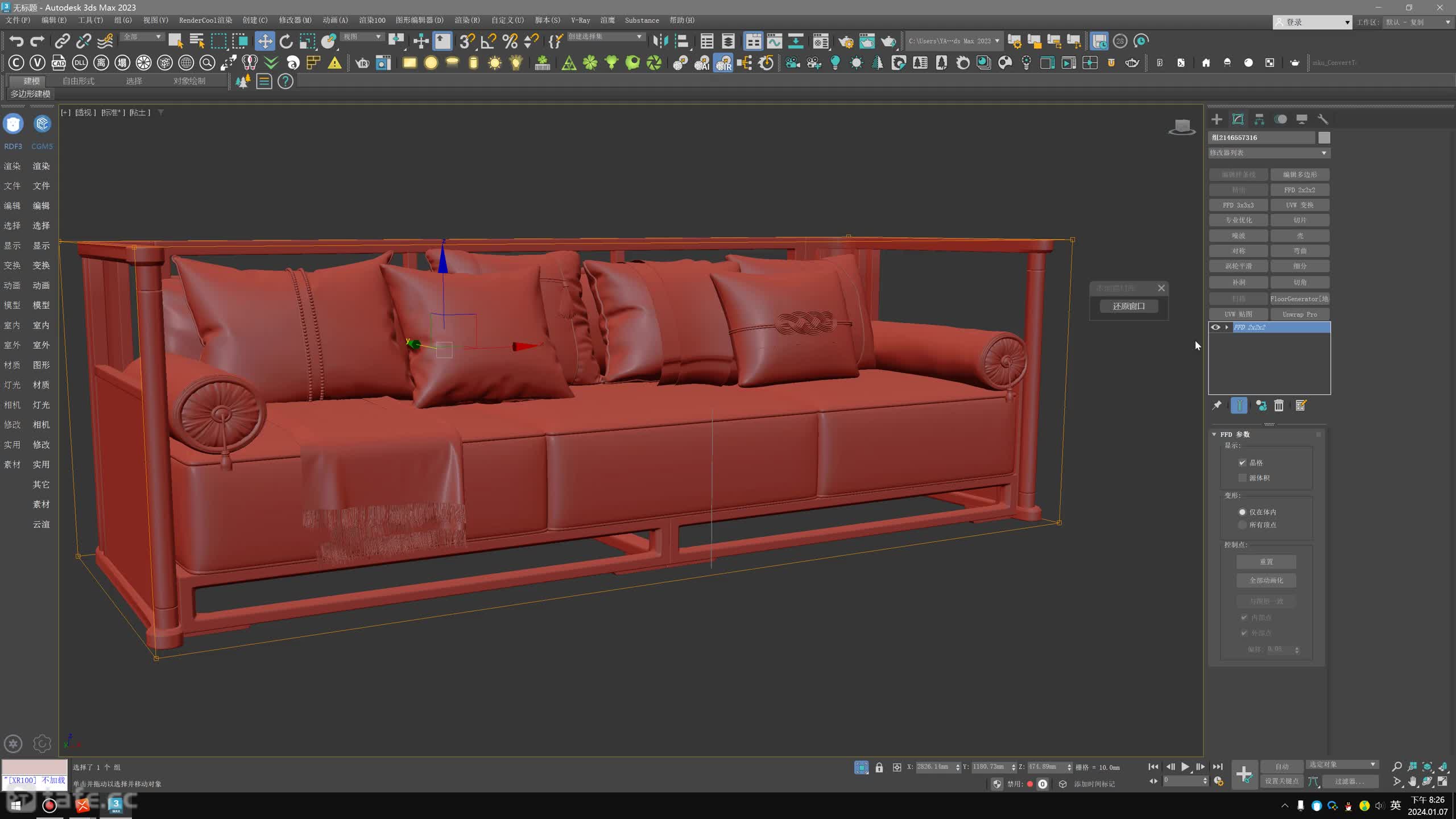Toggle the Percent Snap icon

tap(510, 41)
